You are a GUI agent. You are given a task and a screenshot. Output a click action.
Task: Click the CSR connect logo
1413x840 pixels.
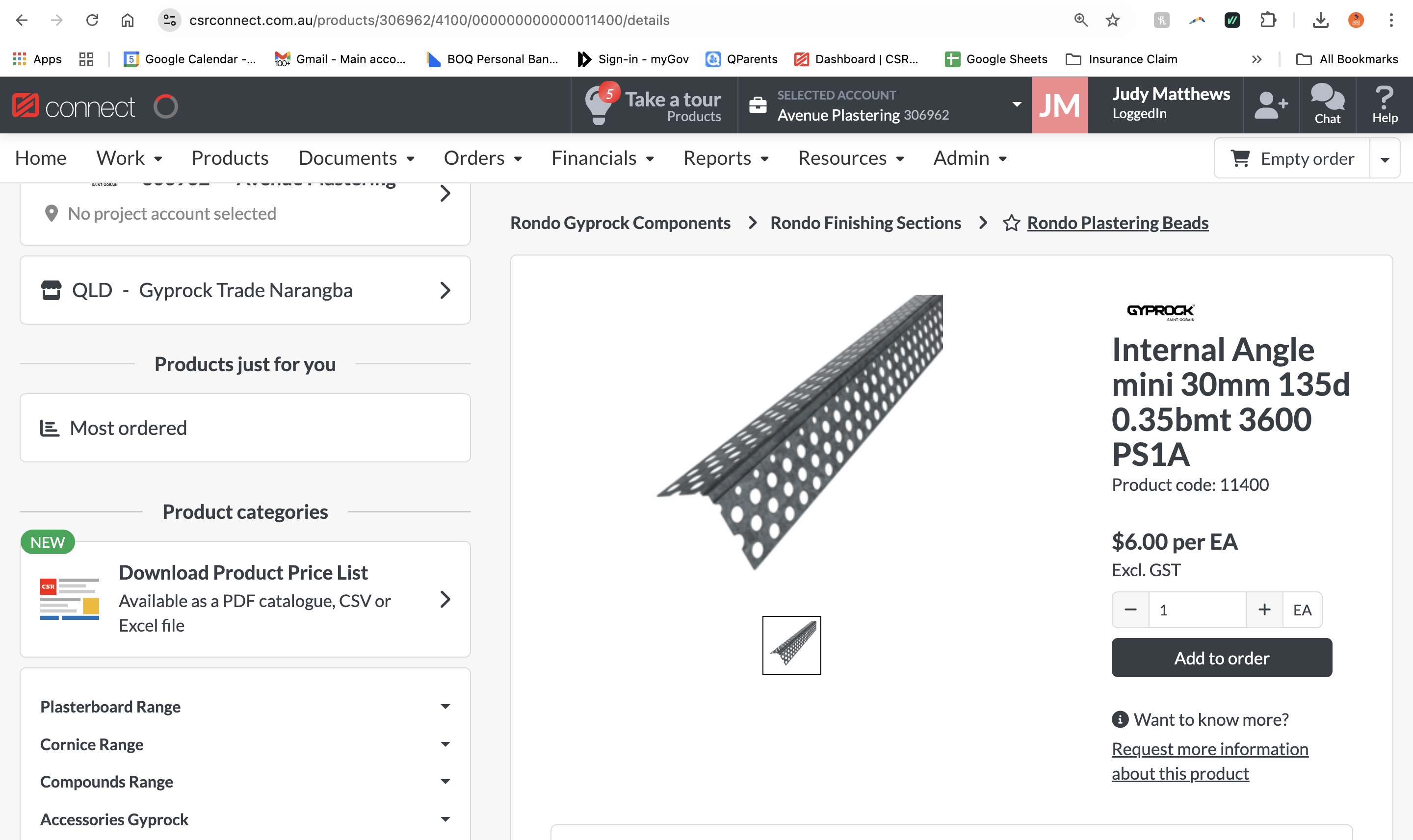(74, 106)
